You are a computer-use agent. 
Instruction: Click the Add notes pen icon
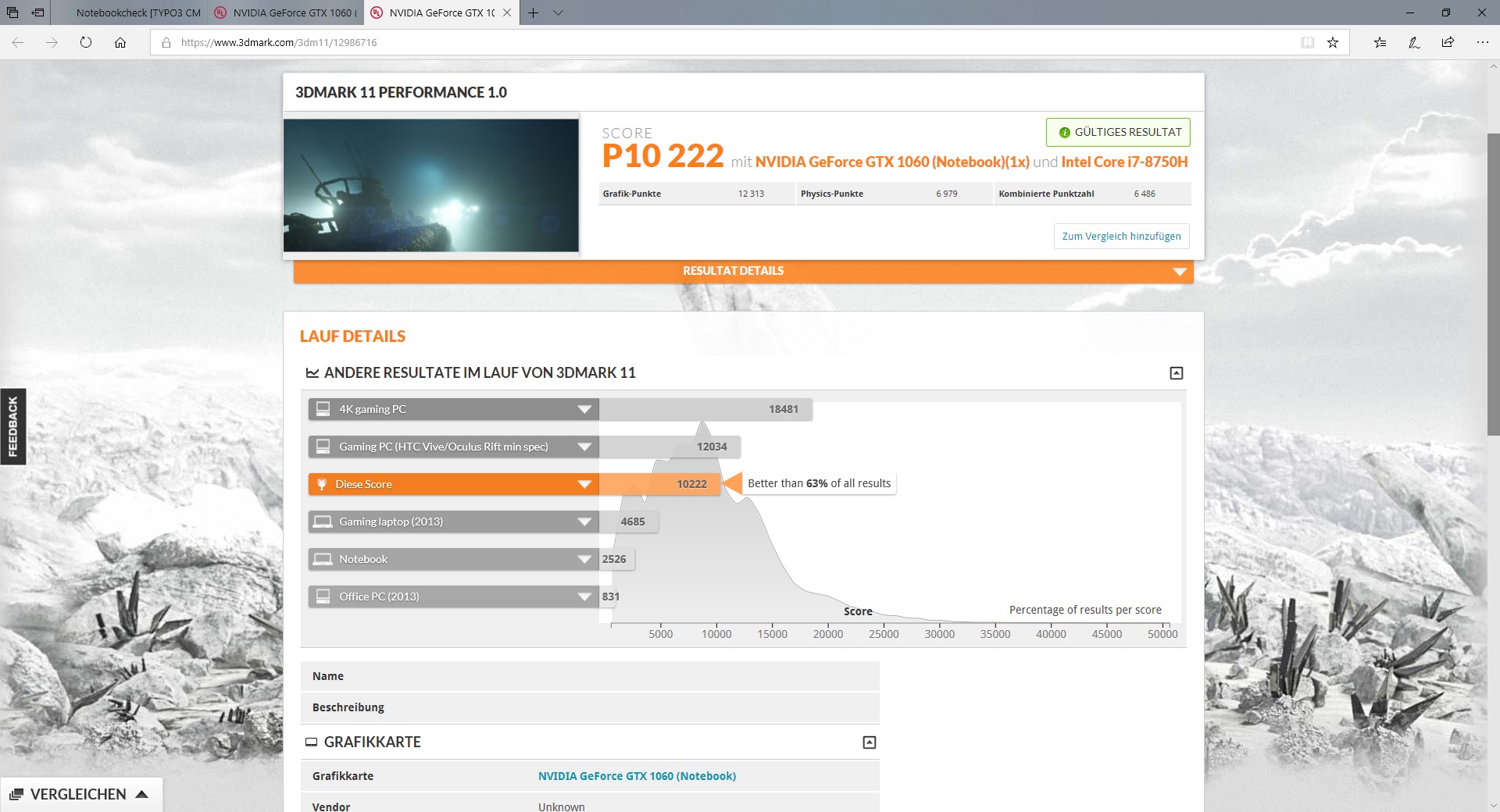pyautogui.click(x=1414, y=43)
